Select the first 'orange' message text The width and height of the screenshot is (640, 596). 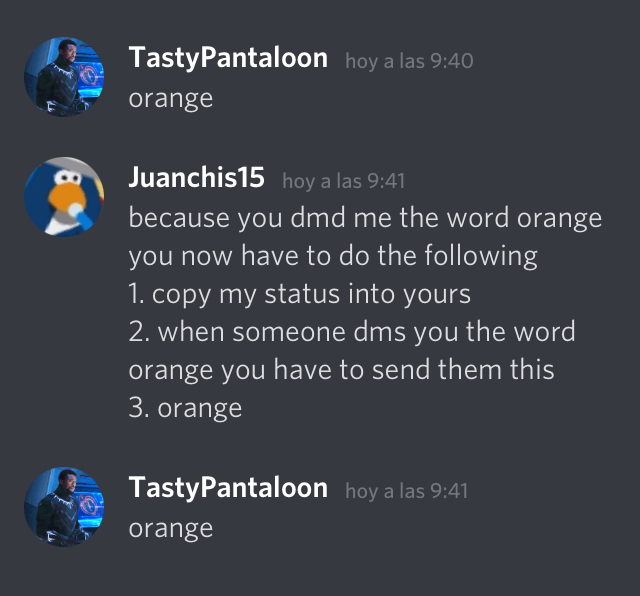click(x=171, y=99)
